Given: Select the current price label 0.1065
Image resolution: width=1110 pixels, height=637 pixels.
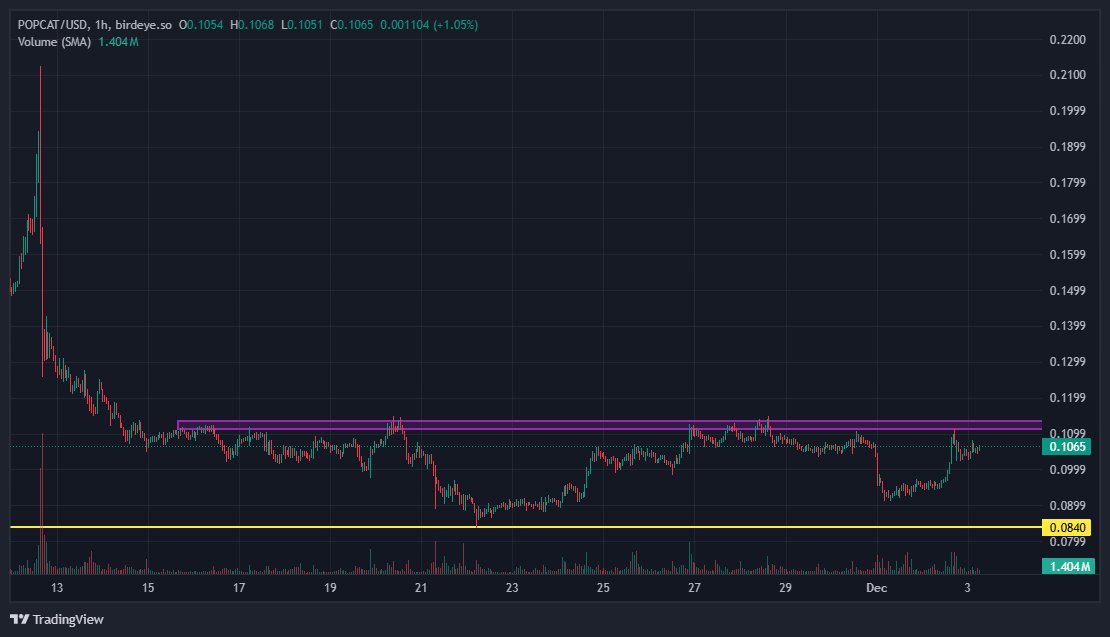Looking at the screenshot, I should (1064, 447).
